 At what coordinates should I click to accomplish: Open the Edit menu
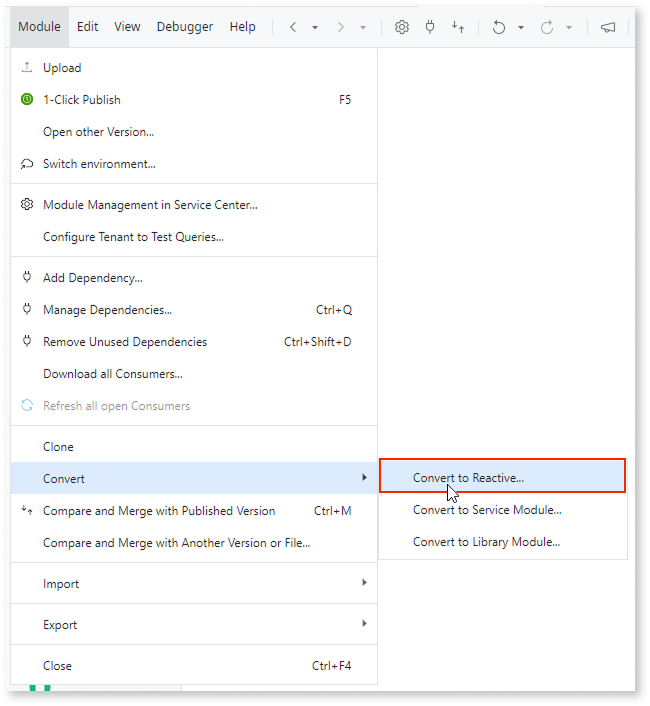pos(87,27)
